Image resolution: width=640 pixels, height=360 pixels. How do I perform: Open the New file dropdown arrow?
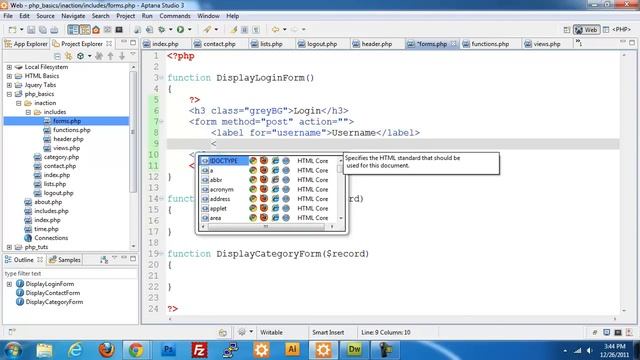22,30
